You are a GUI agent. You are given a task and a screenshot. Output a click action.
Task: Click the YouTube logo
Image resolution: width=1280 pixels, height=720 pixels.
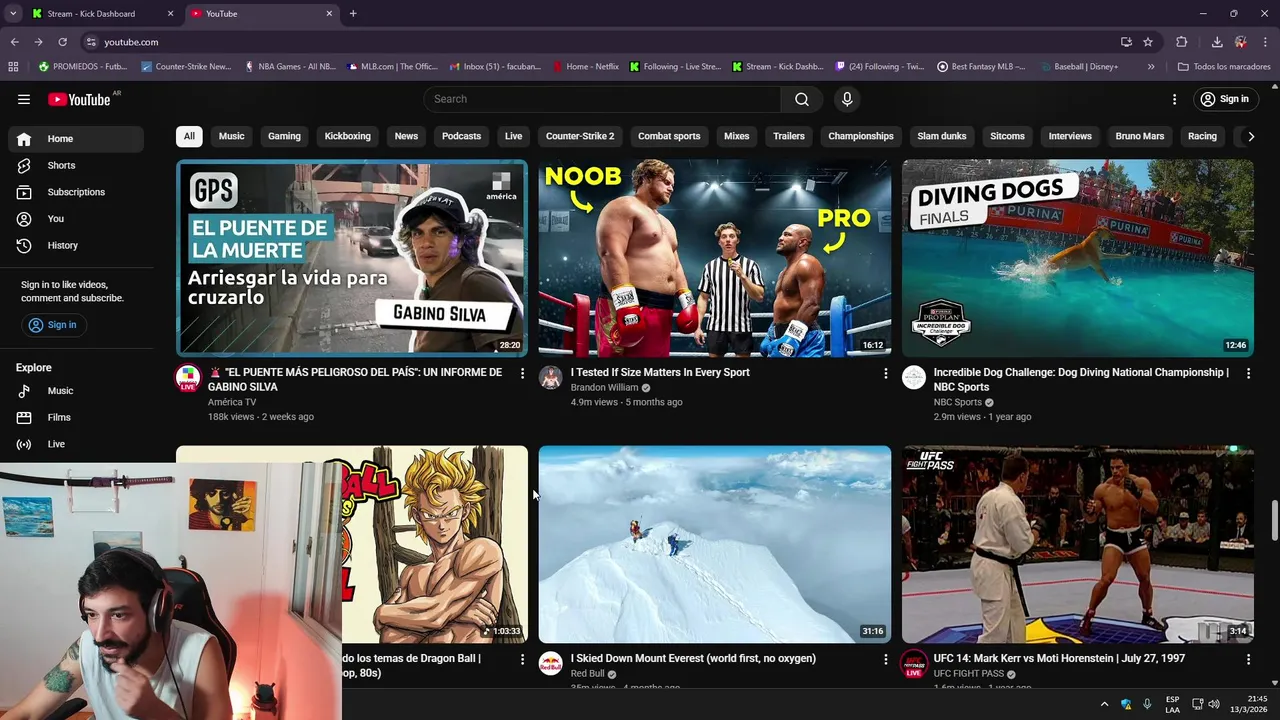coord(80,99)
